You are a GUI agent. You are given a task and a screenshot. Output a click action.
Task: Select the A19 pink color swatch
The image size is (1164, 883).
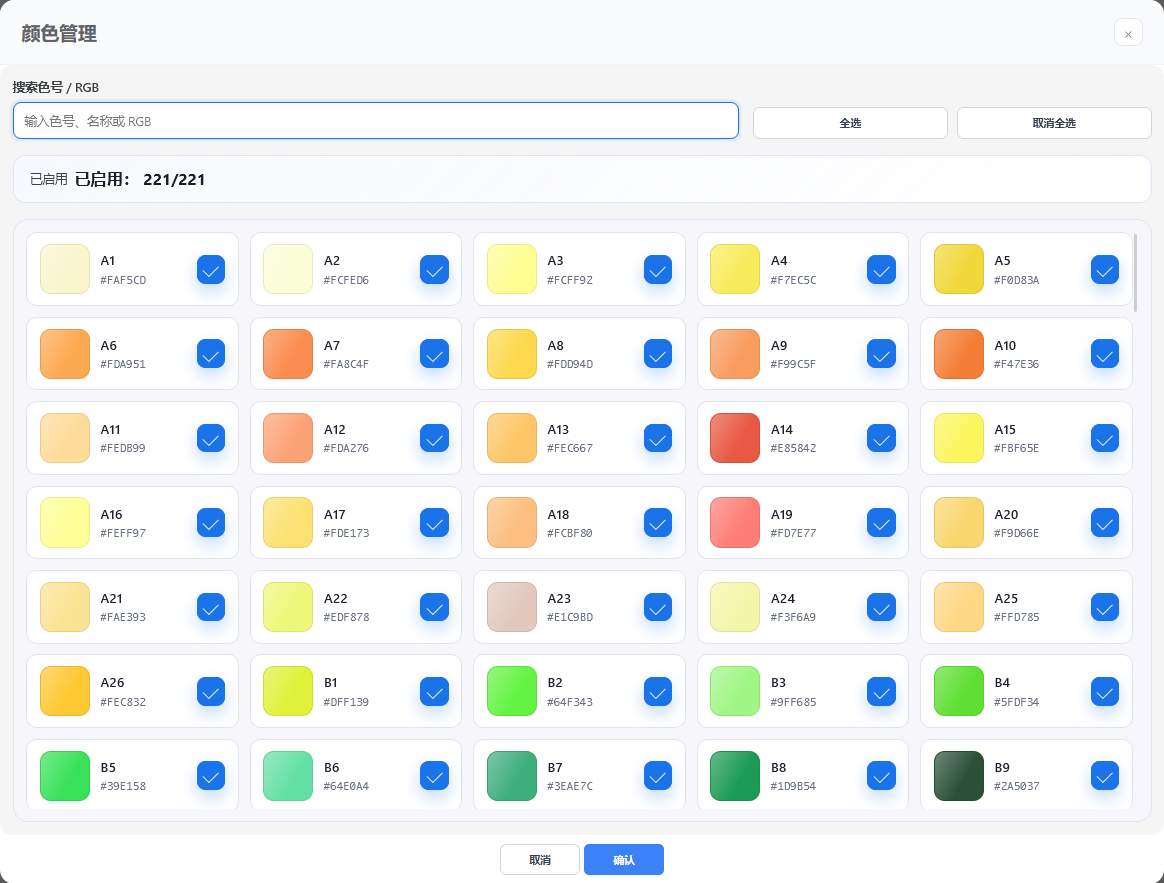tap(735, 522)
